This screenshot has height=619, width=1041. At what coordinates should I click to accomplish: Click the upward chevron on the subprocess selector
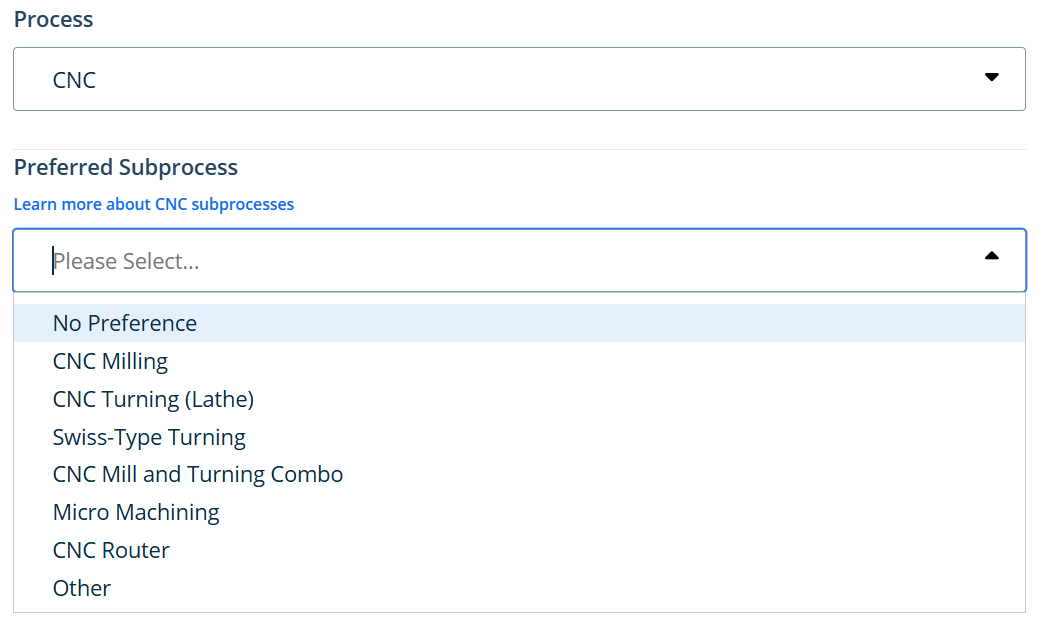pyautogui.click(x=991, y=256)
